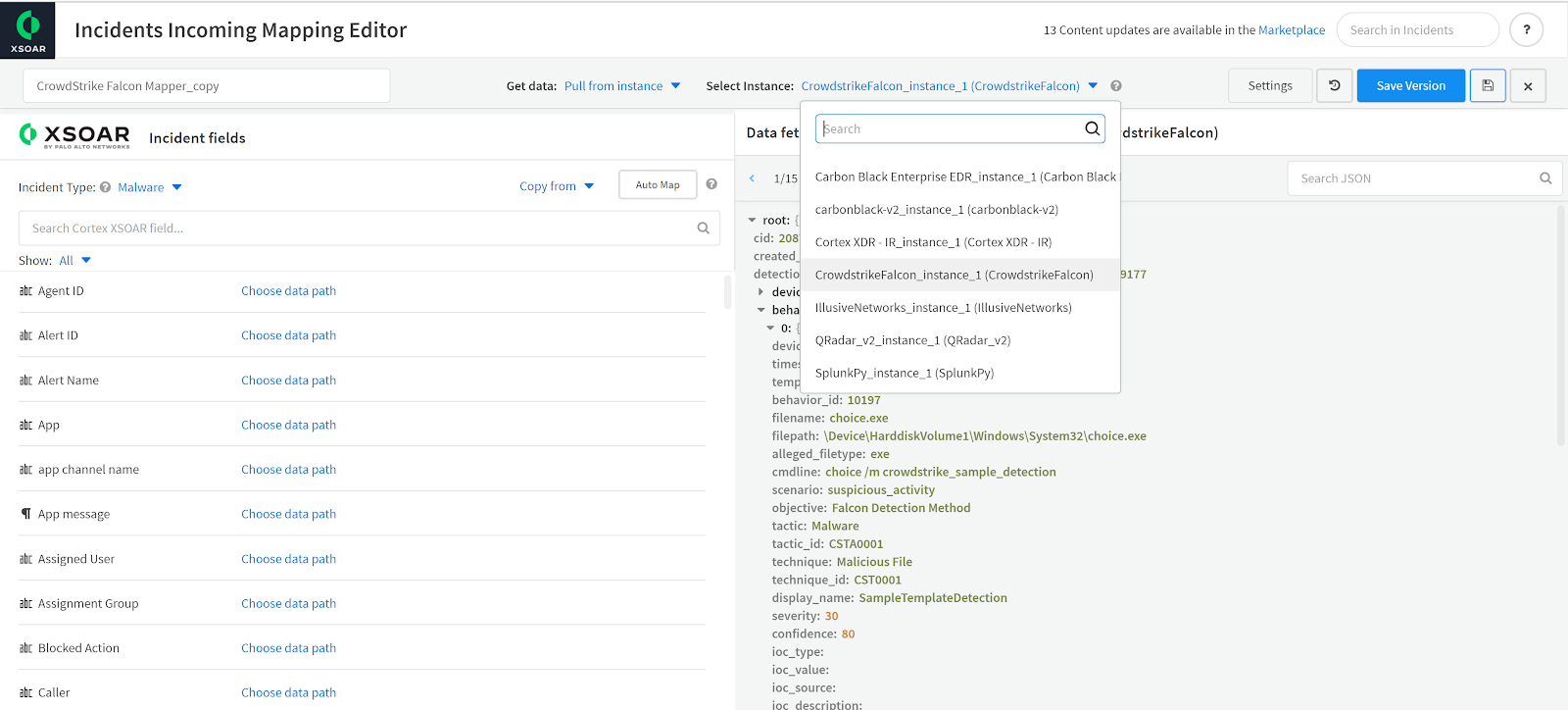Click the previous sample arrow beside 1/15
The height and width of the screenshot is (710, 1568).
tap(752, 178)
